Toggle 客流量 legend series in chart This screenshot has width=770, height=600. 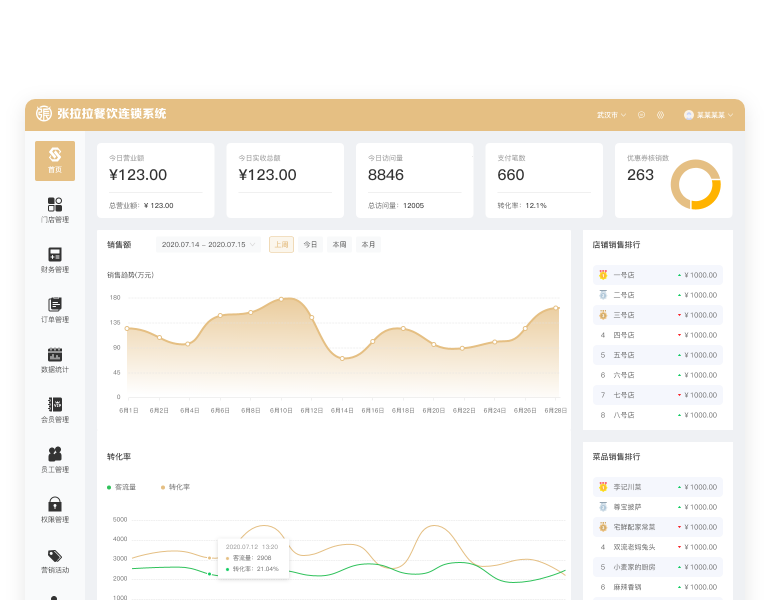click(122, 487)
